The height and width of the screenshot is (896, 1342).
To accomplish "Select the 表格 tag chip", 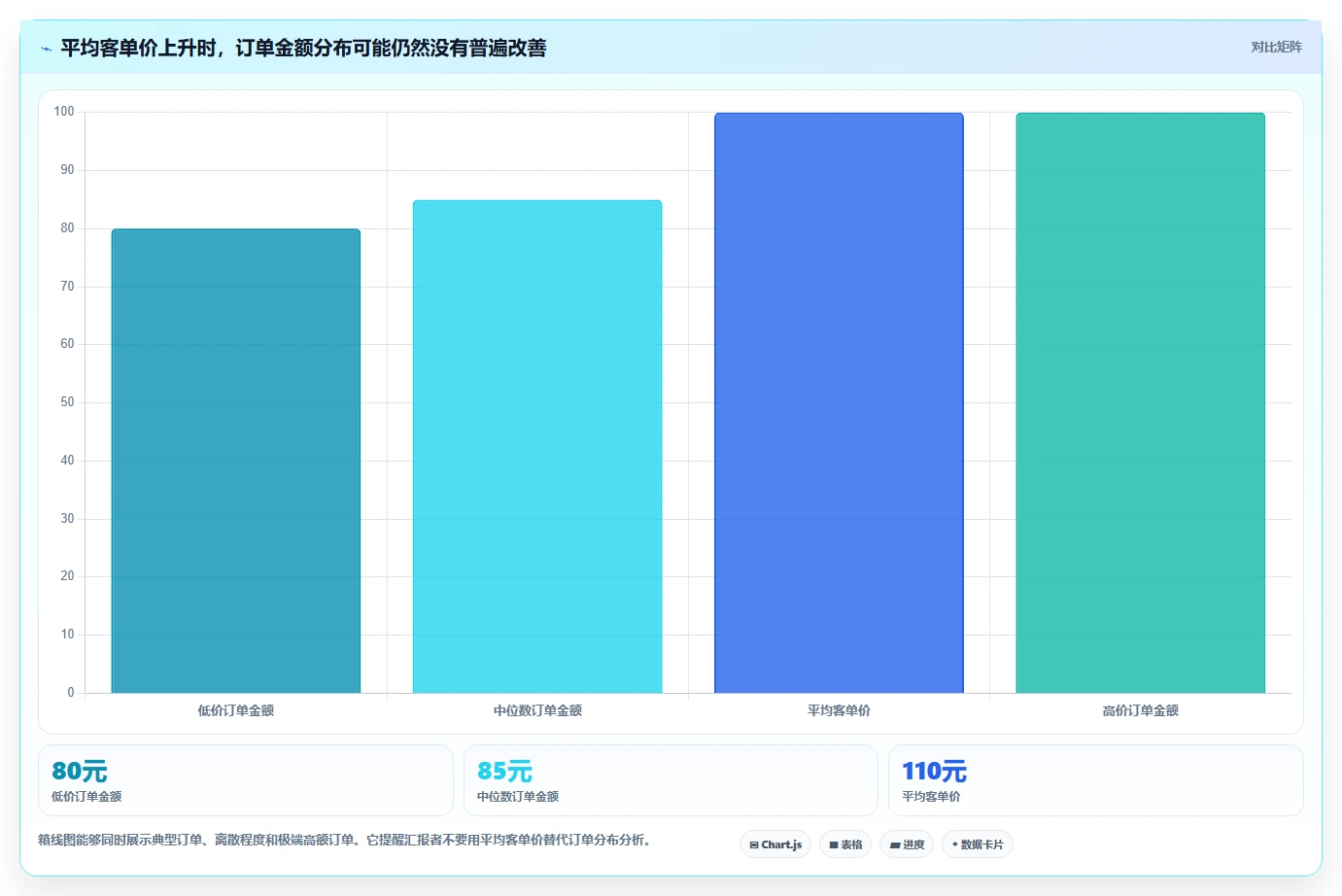I will coord(845,844).
